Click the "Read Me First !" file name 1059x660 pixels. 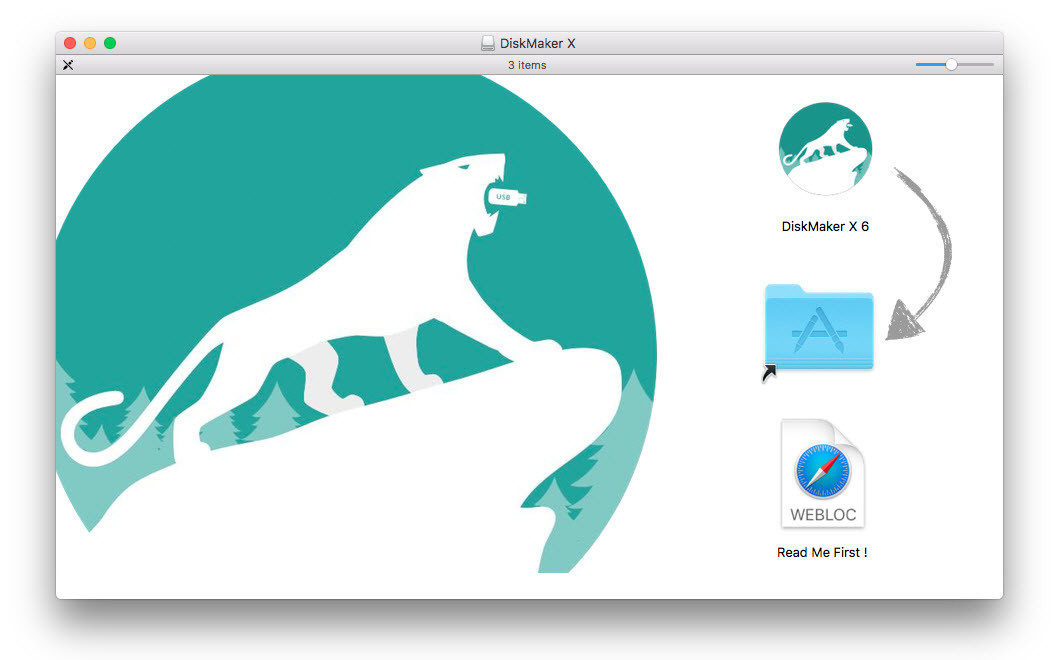[x=822, y=553]
